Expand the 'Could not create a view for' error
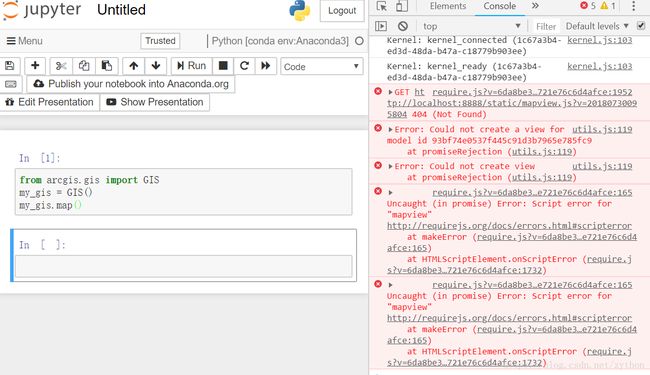Viewport: 650px width, 375px height. pyautogui.click(x=390, y=129)
